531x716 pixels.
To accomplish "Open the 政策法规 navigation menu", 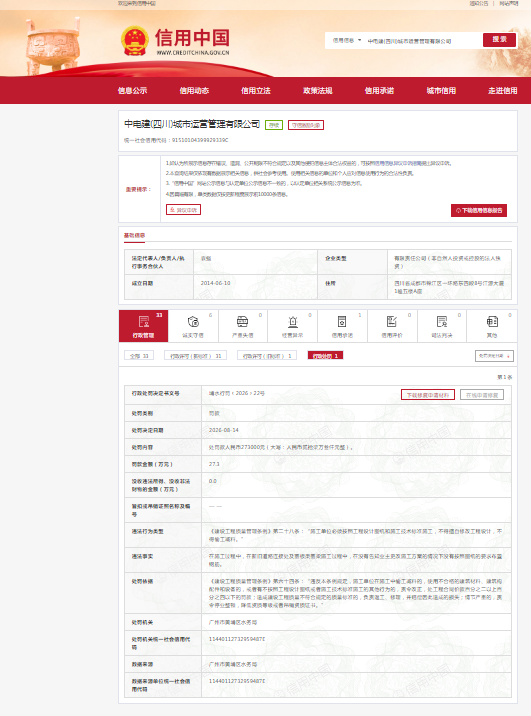I will (x=318, y=90).
